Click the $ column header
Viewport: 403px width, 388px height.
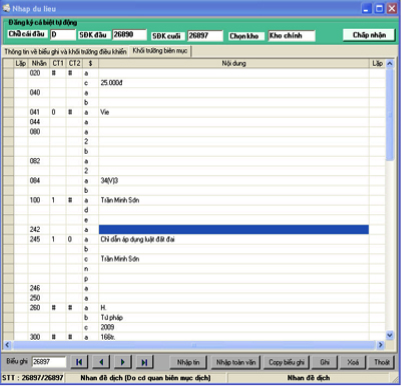pyautogui.click(x=90, y=63)
